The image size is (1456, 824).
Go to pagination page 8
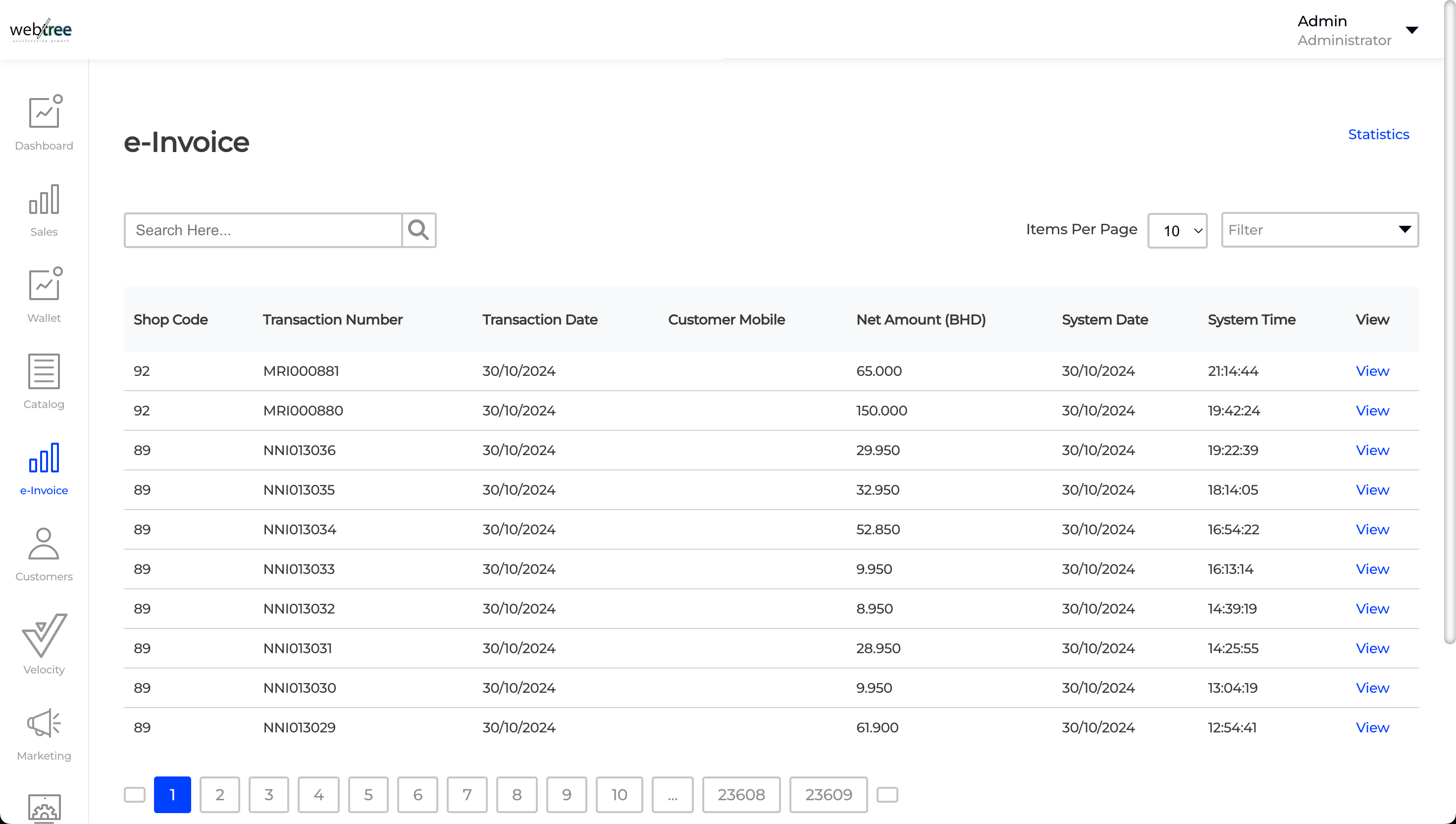click(517, 795)
